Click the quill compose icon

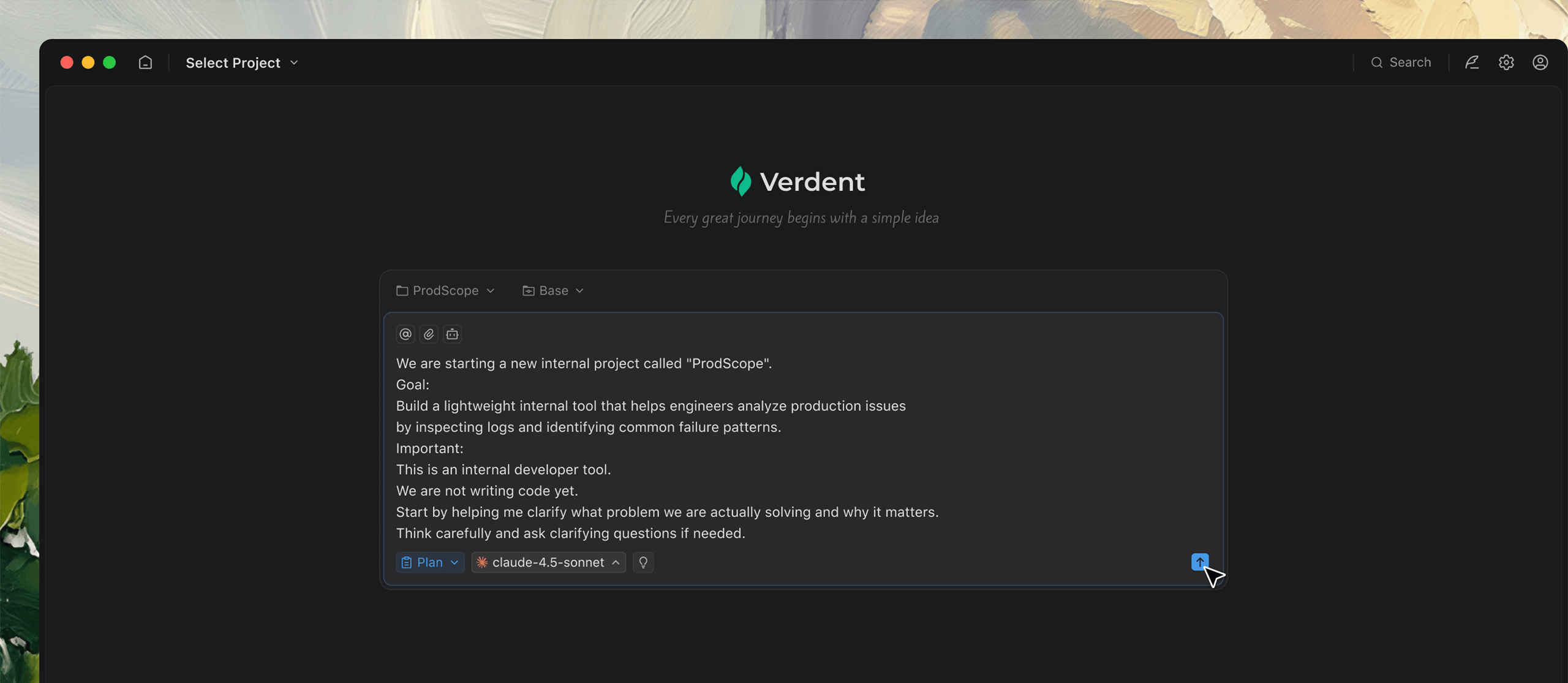pos(1472,62)
